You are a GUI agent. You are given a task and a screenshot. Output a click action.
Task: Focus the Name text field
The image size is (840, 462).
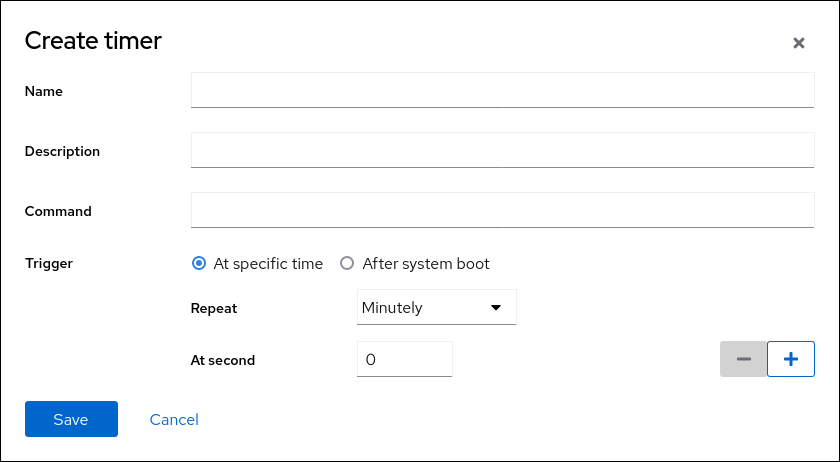click(502, 90)
